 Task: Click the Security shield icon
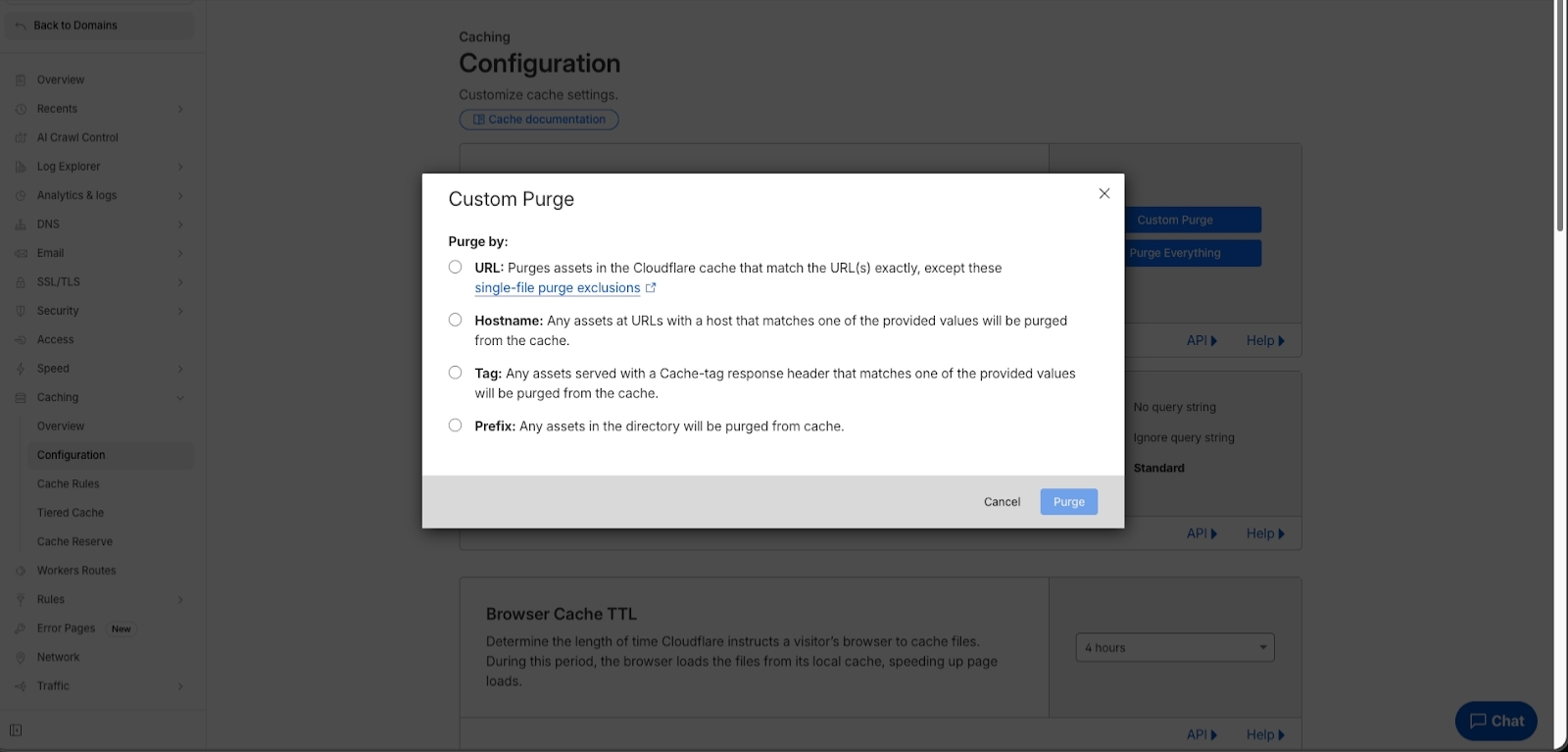(x=21, y=311)
